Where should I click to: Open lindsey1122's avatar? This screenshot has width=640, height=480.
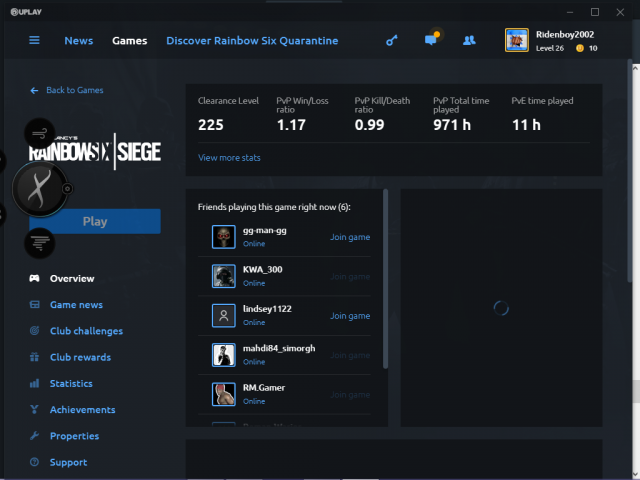click(x=224, y=316)
